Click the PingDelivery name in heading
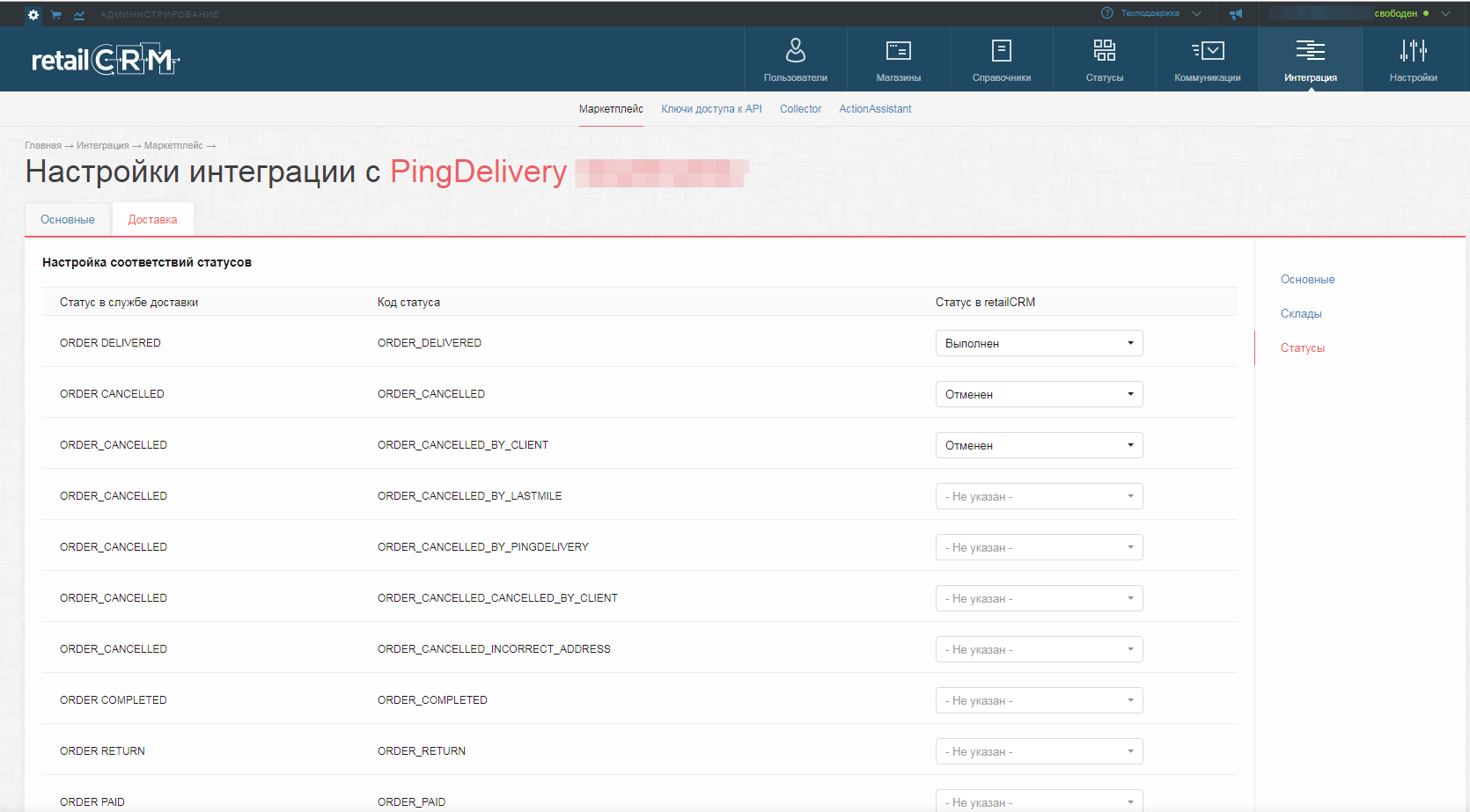1470x812 pixels. (478, 172)
